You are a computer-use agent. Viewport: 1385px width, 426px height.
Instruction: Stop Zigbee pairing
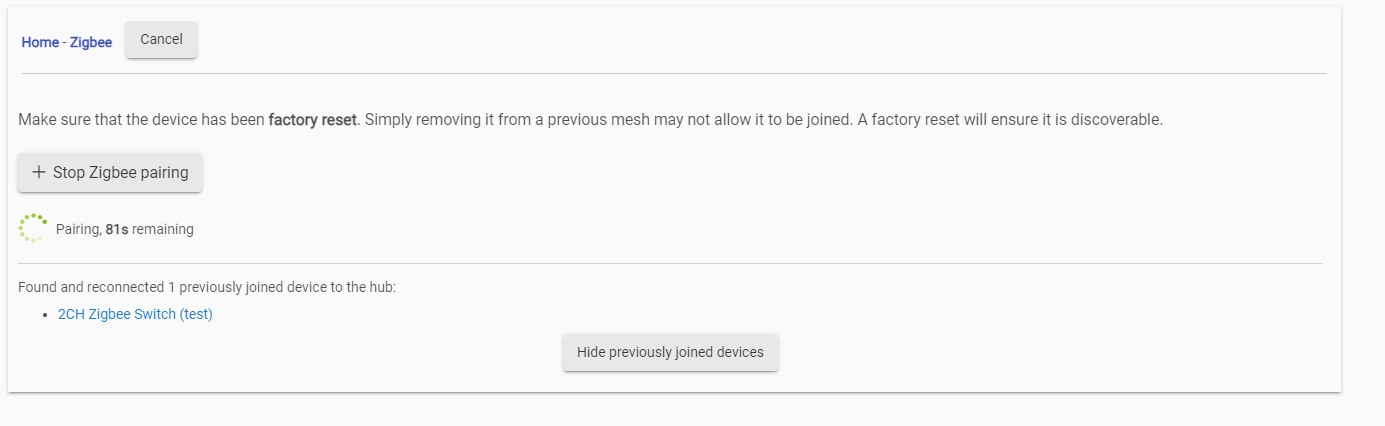[x=110, y=173]
